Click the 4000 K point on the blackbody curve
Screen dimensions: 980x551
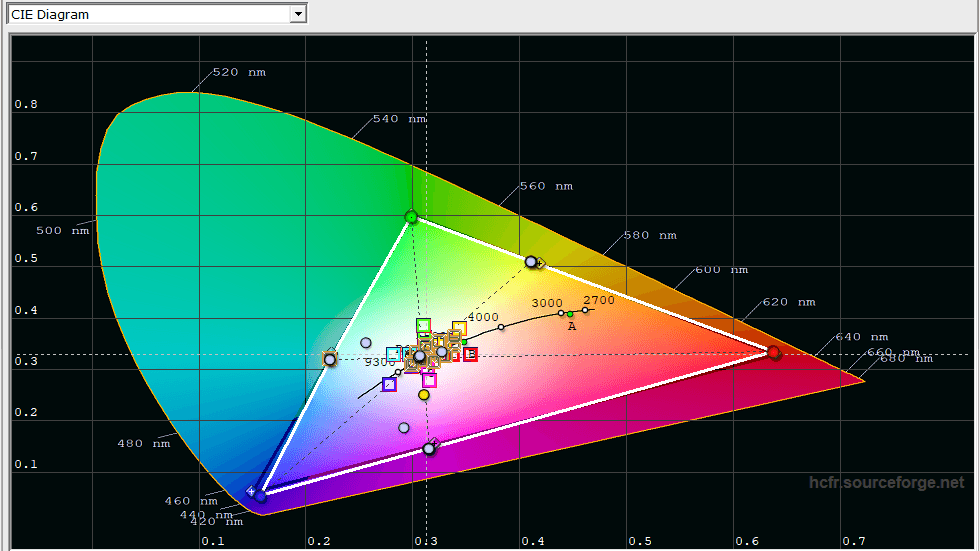[x=501, y=327]
